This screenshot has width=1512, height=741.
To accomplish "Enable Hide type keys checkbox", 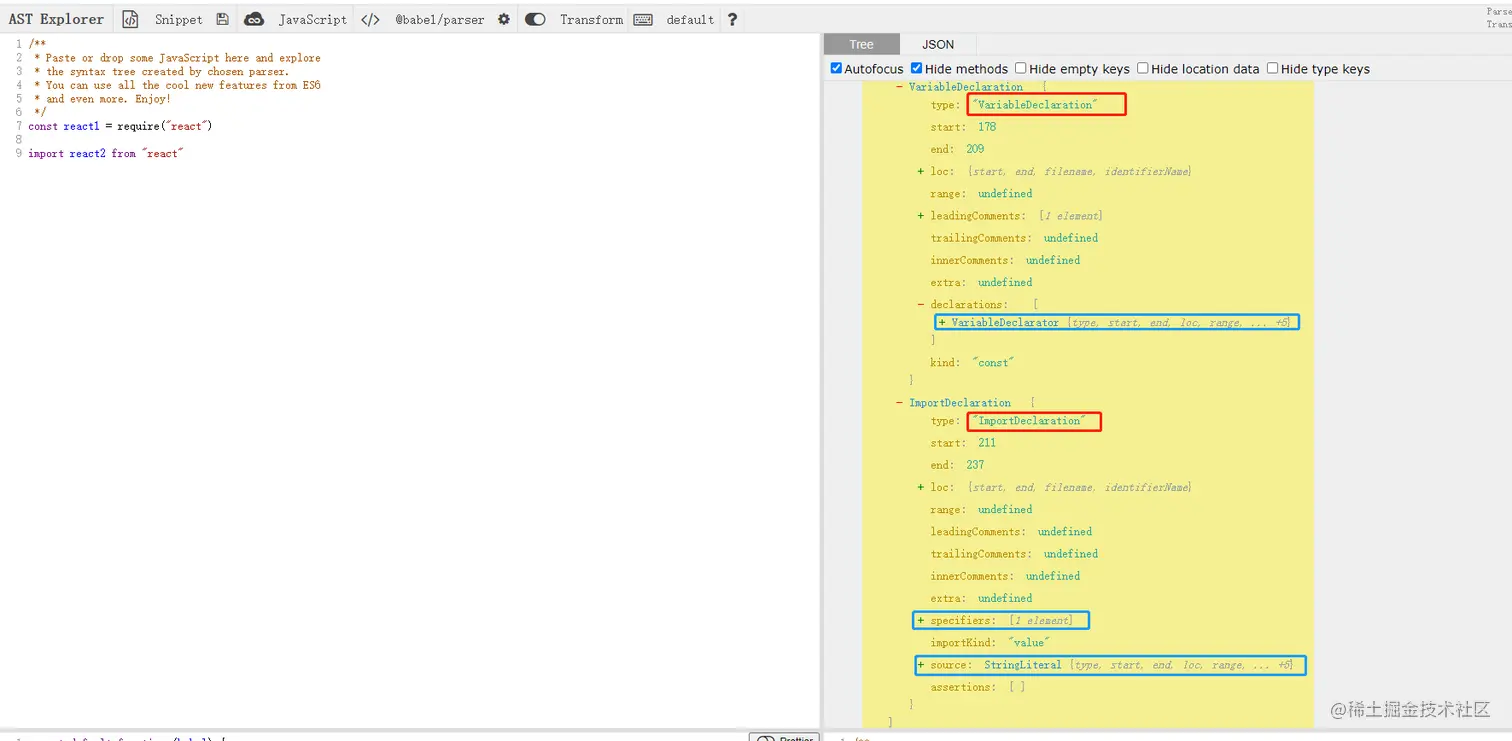I will coord(1273,69).
